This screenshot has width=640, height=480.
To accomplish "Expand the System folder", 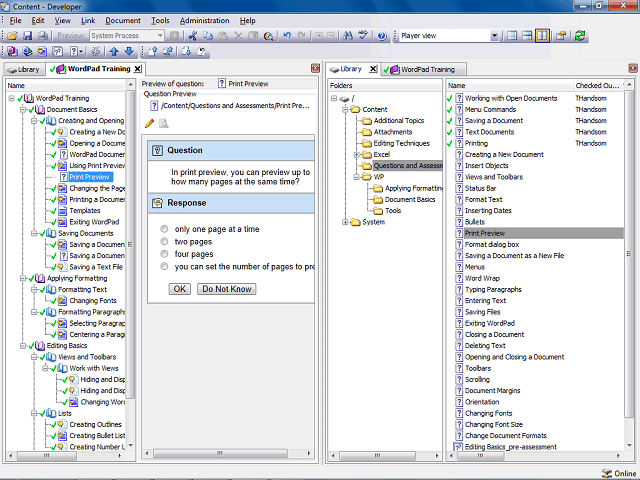I will [345, 222].
